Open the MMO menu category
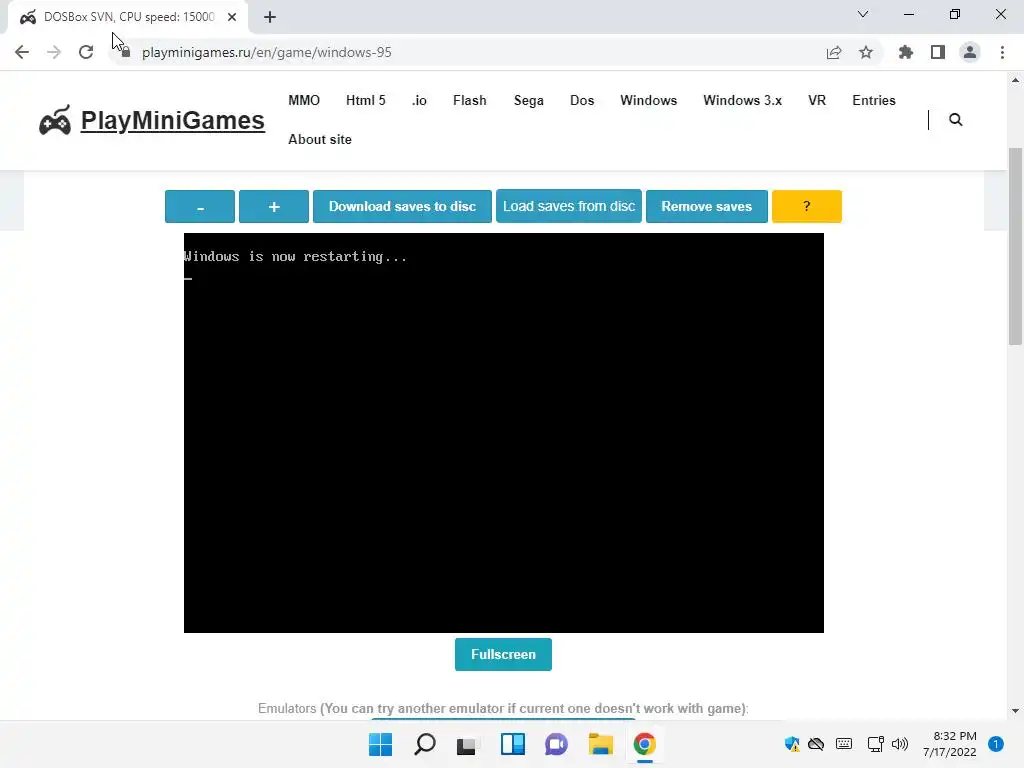The height and width of the screenshot is (768, 1024). (304, 101)
